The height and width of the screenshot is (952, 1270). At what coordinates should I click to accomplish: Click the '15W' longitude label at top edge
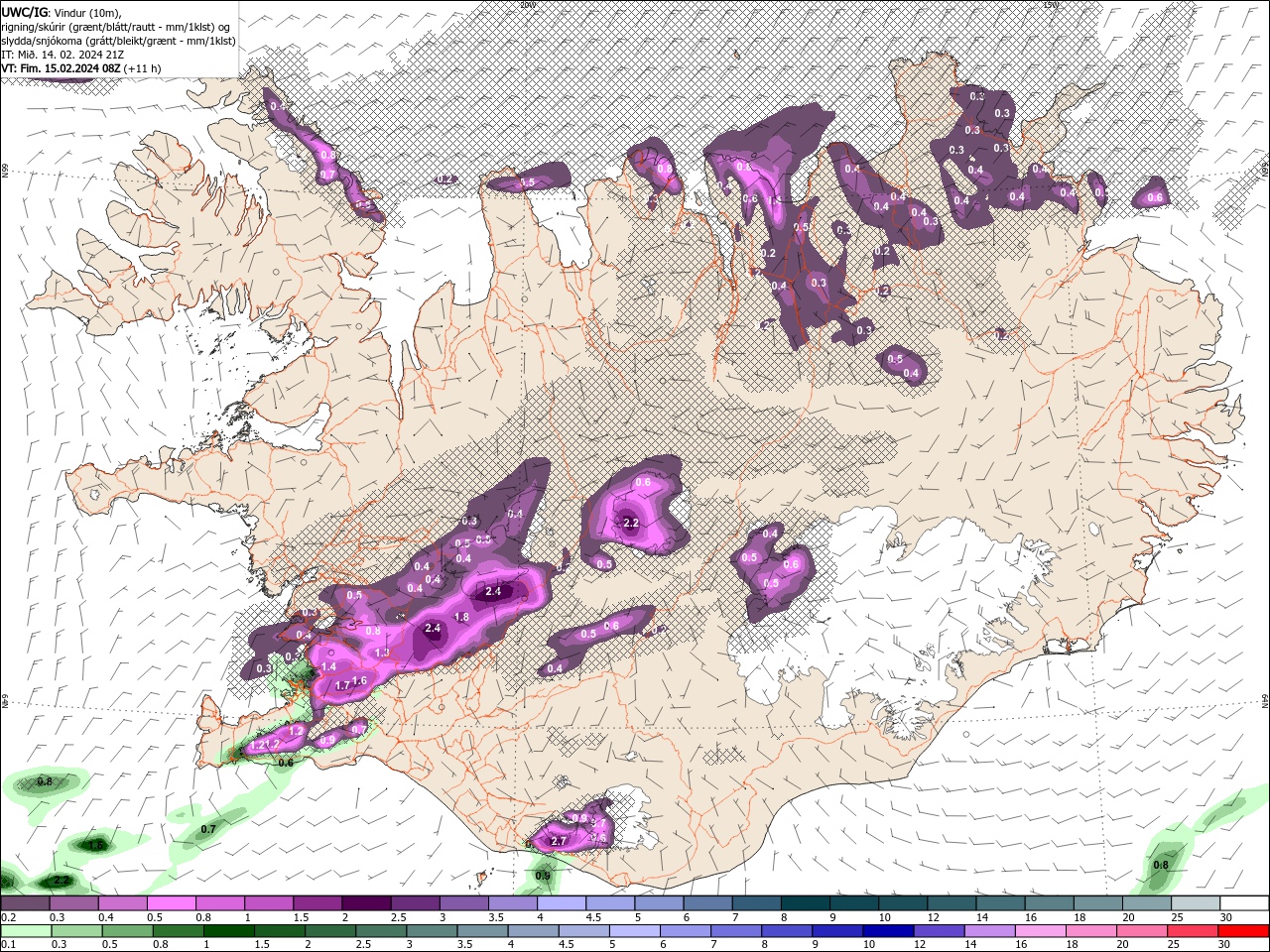click(x=1051, y=5)
